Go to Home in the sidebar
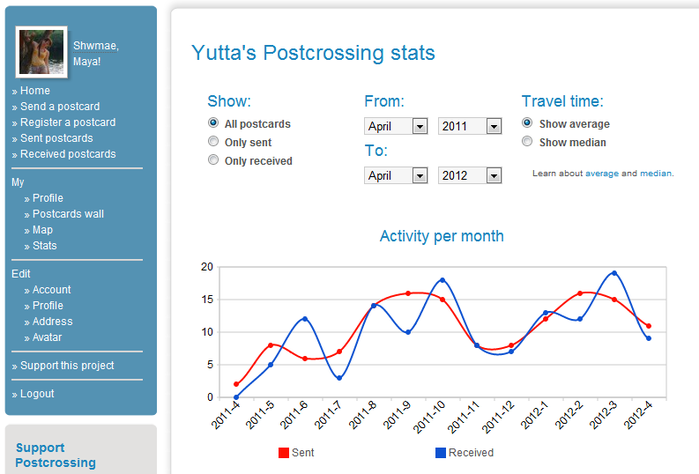 (35, 91)
